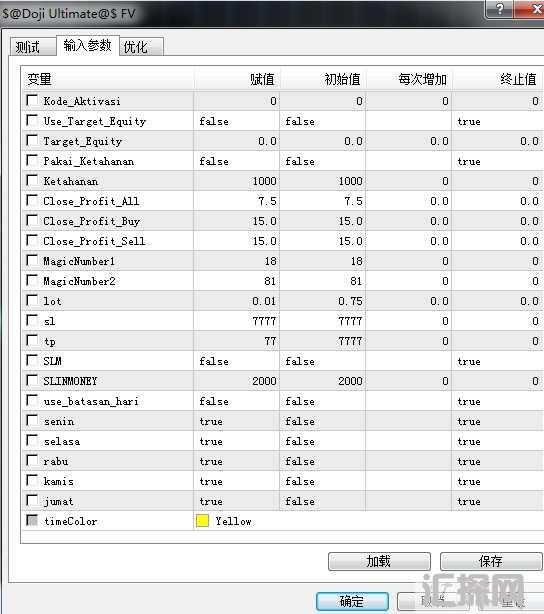Click Use_Target_Equity's true value in 终止值 column
This screenshot has height=614, width=544.
pos(469,121)
